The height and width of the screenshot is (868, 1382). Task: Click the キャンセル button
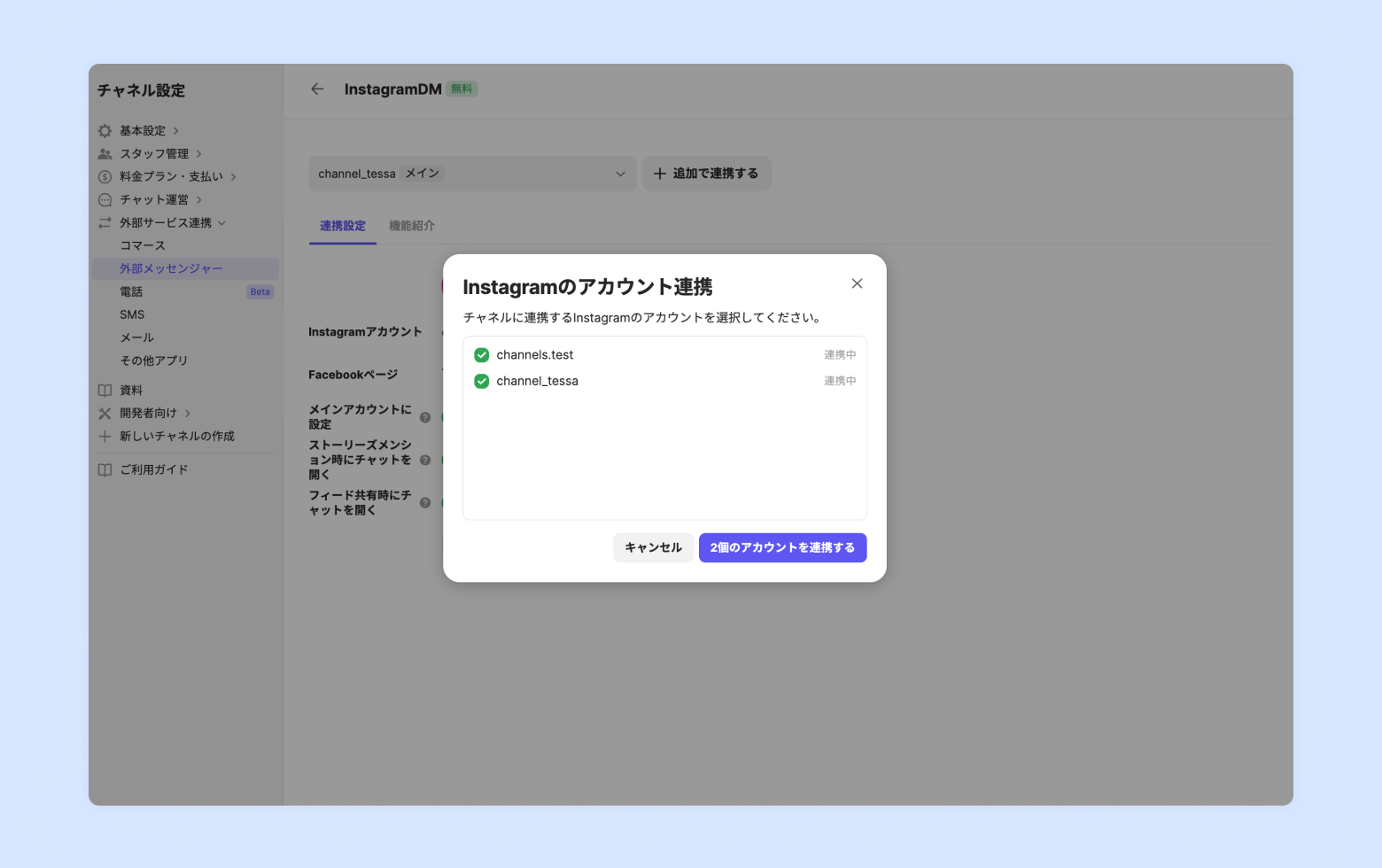(x=653, y=547)
